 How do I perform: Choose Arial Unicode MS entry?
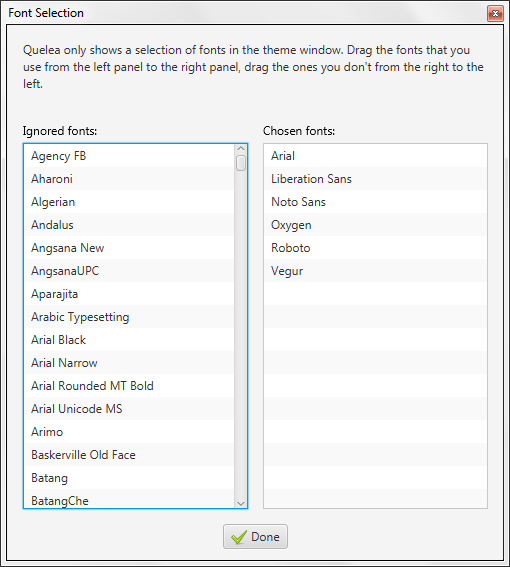coord(129,409)
